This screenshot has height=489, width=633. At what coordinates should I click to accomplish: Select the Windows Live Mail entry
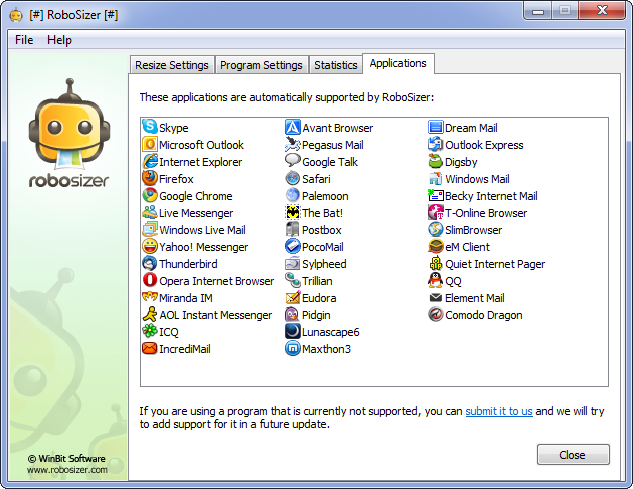pos(201,230)
